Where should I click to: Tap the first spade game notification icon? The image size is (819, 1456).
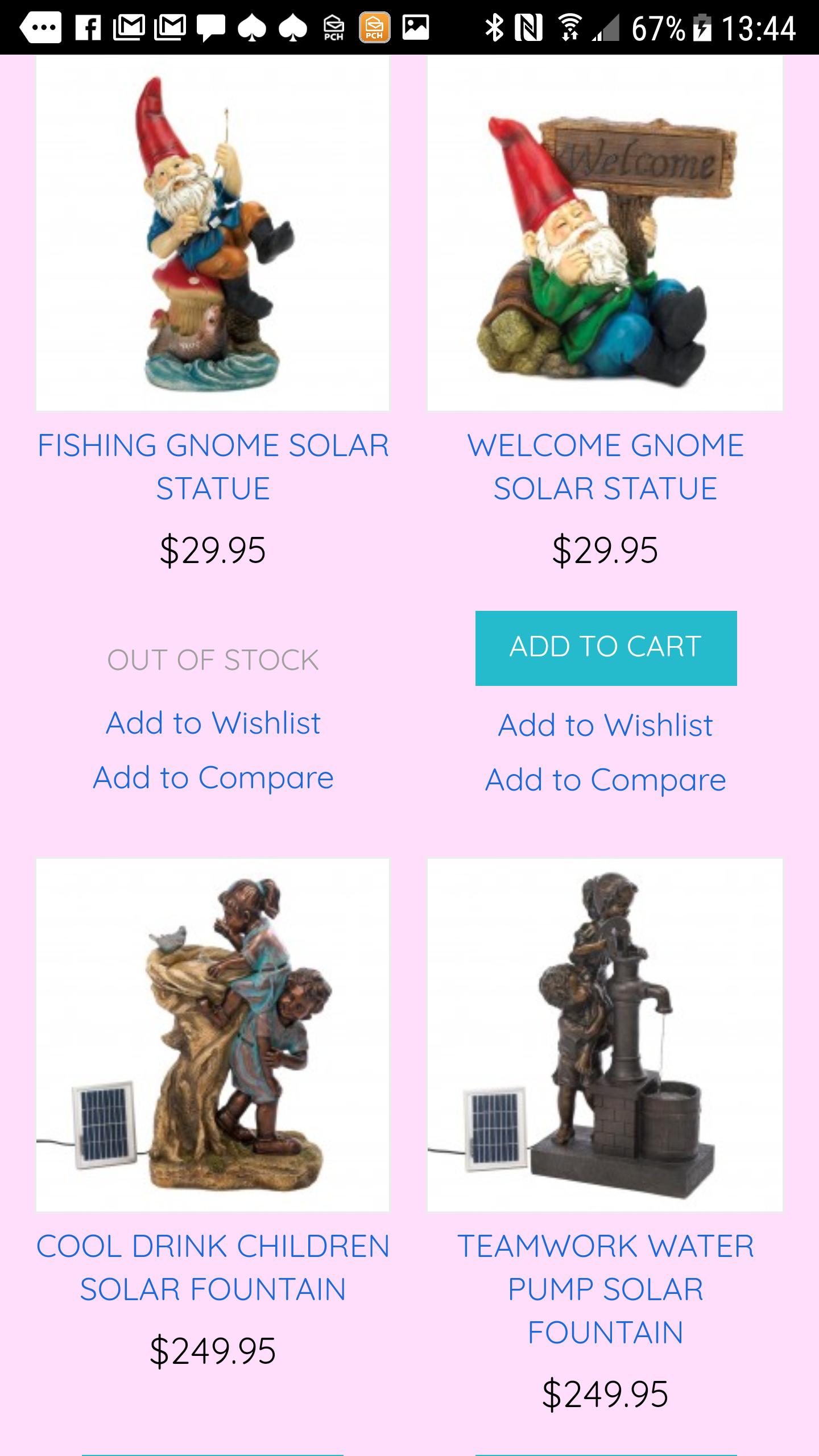252,28
